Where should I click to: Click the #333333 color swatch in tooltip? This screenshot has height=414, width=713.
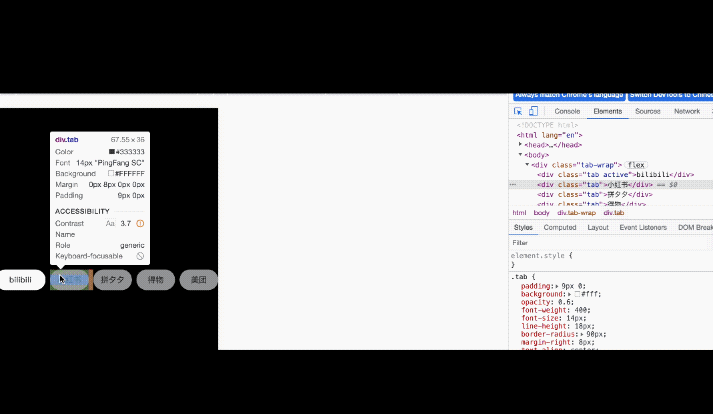tap(112, 151)
